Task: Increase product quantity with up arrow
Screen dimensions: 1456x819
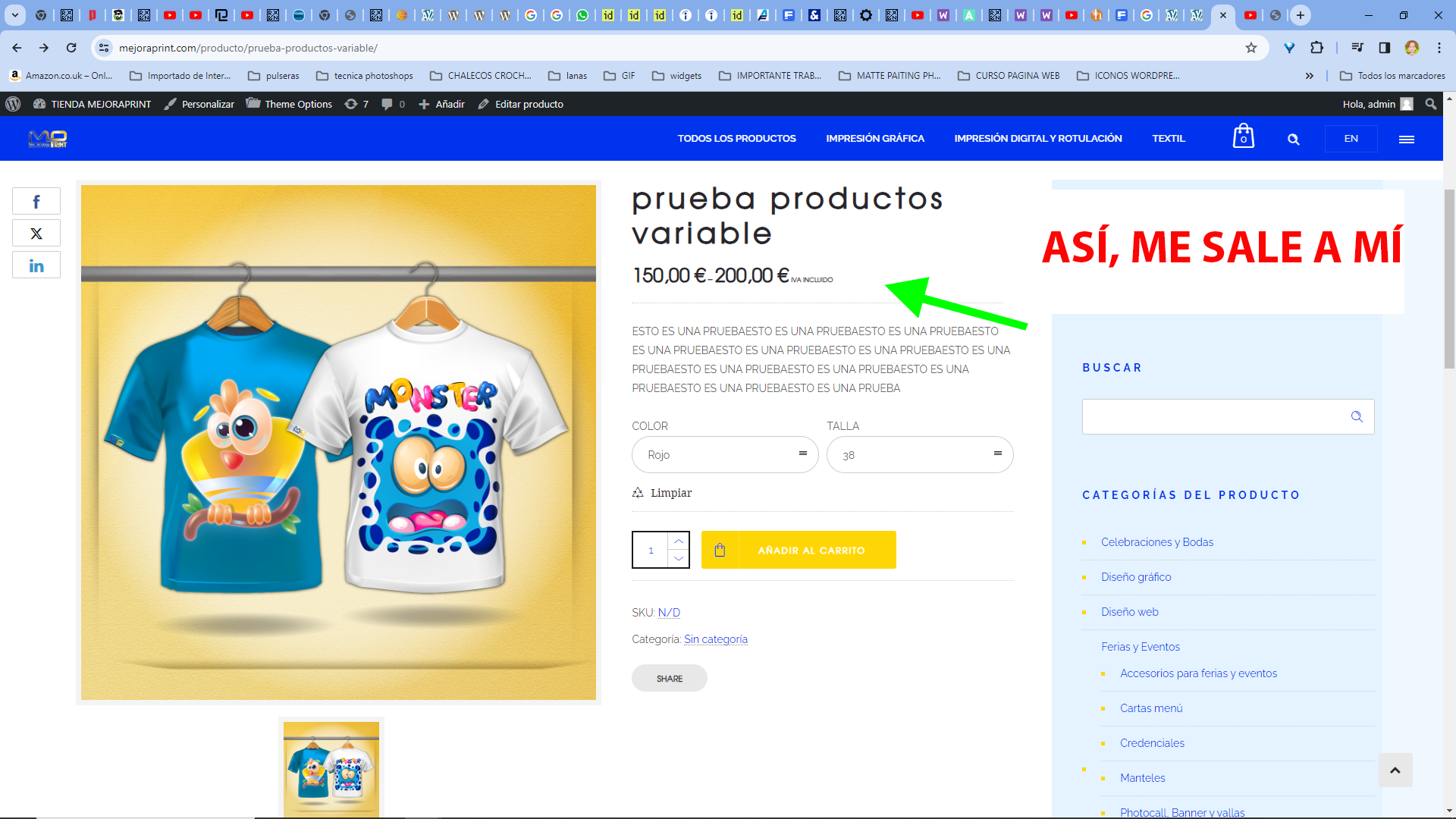Action: coord(679,541)
